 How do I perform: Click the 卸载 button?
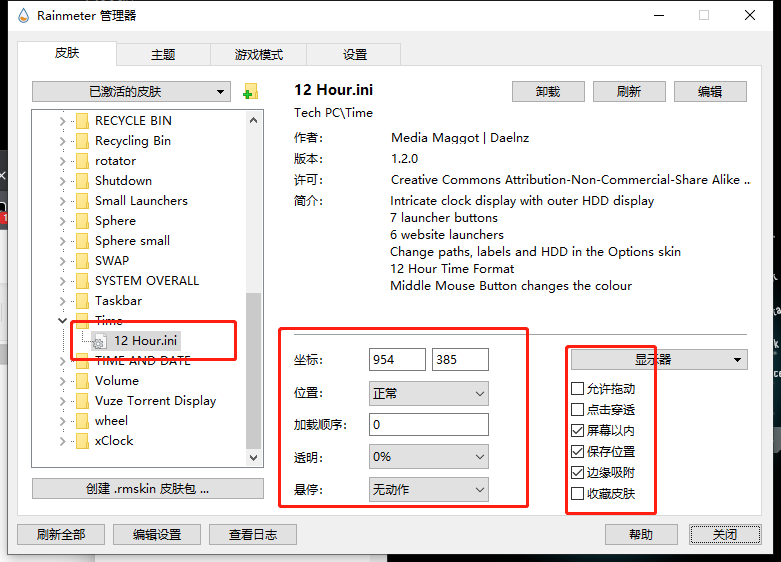[x=548, y=92]
